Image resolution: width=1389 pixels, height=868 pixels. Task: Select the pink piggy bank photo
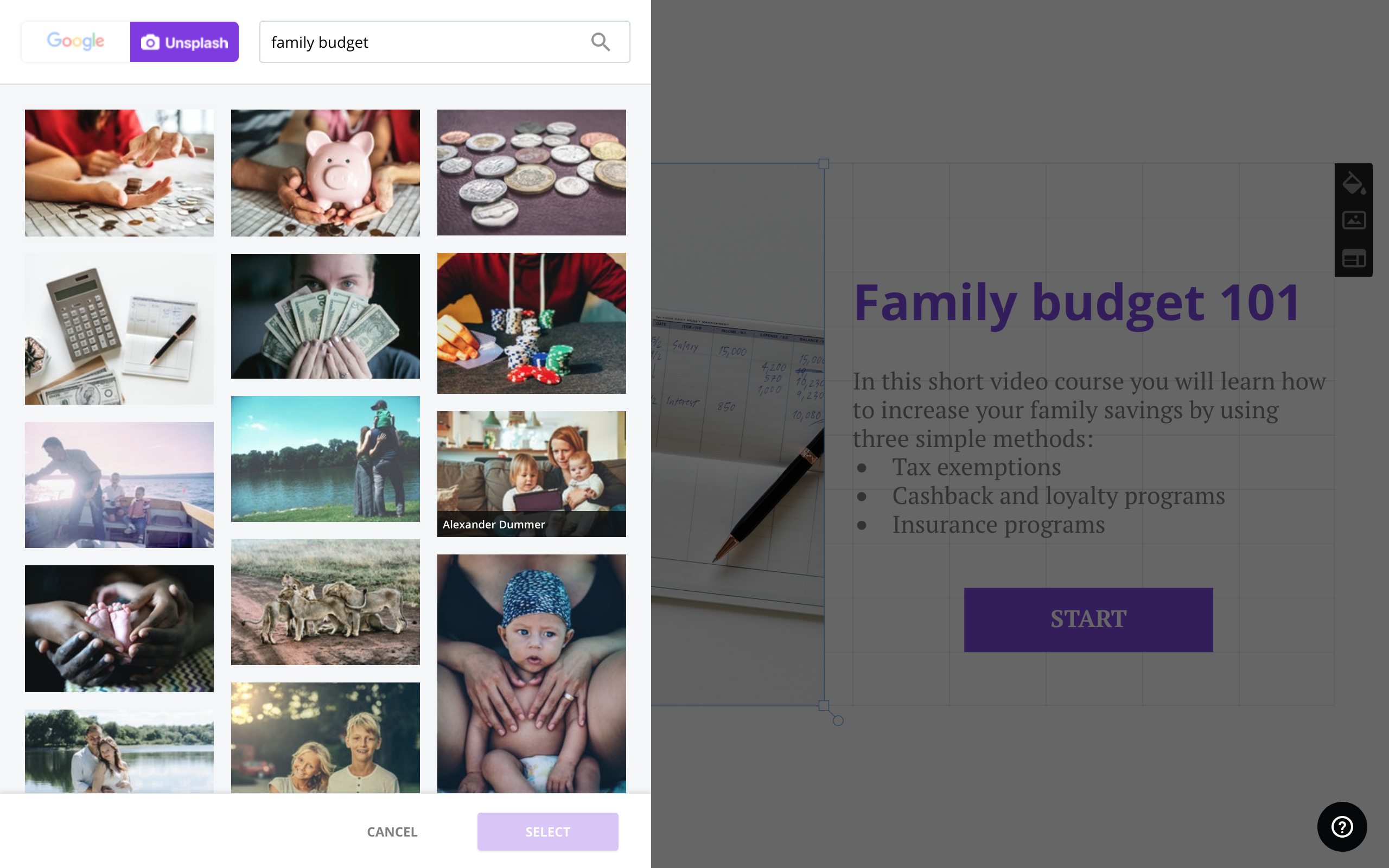click(x=326, y=173)
